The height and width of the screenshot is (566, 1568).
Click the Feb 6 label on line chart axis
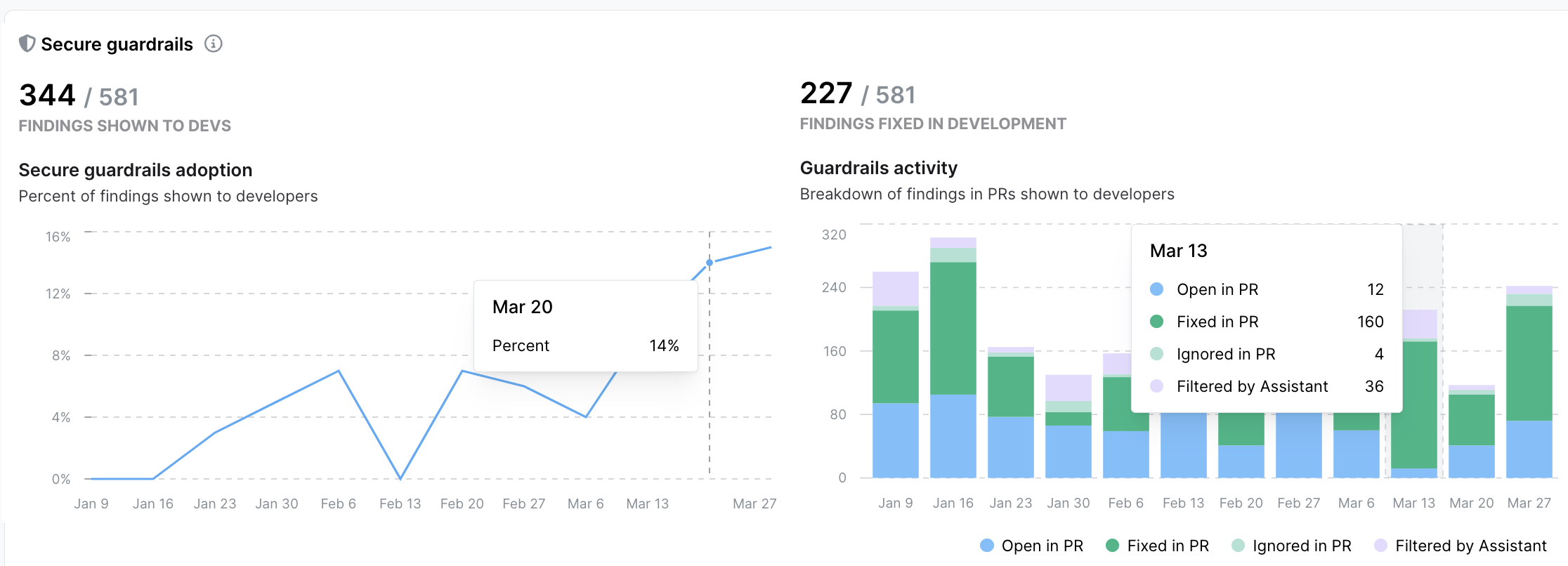(338, 504)
